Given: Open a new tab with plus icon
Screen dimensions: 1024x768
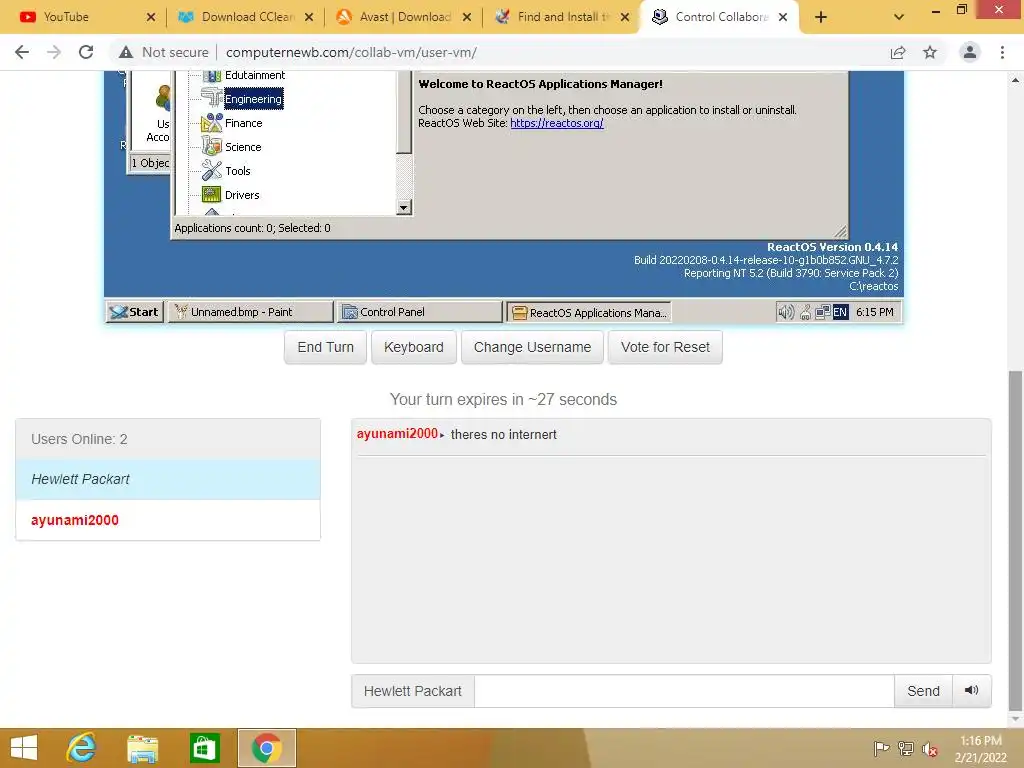Looking at the screenshot, I should tap(821, 17).
